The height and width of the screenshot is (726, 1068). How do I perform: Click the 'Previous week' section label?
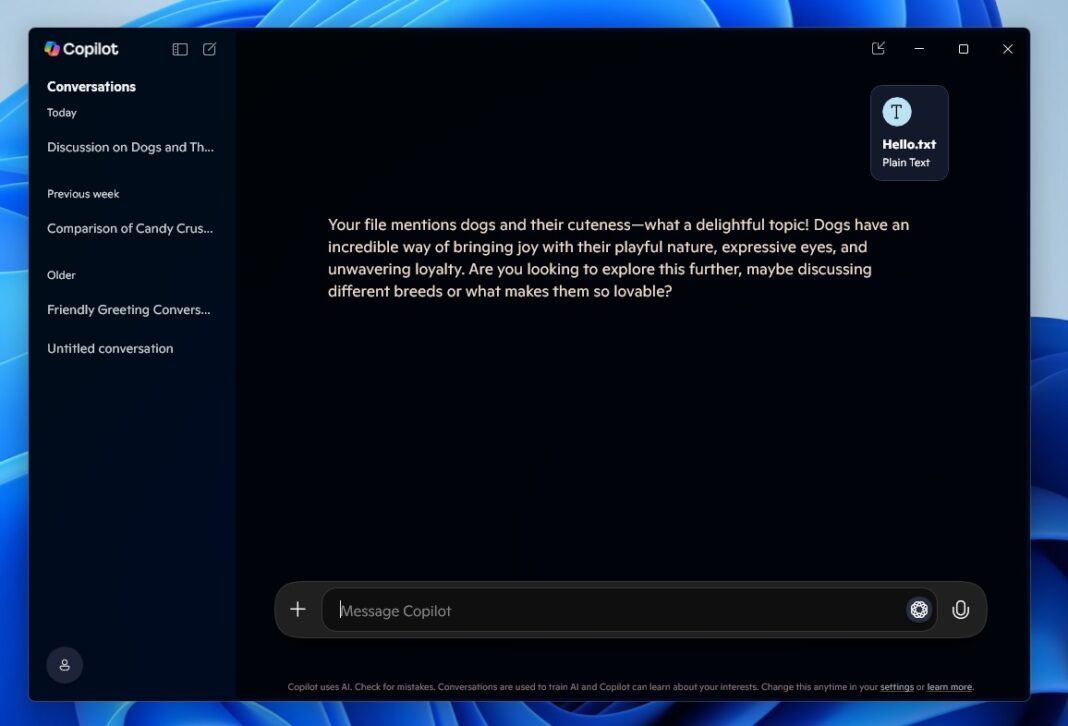tap(83, 193)
